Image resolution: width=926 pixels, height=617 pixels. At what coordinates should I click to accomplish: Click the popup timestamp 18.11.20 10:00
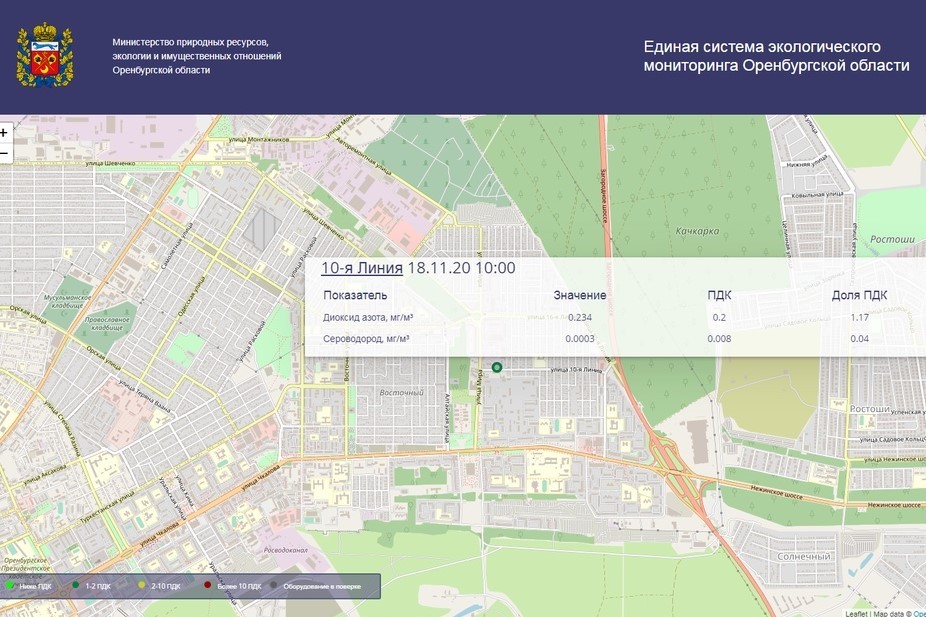click(461, 268)
